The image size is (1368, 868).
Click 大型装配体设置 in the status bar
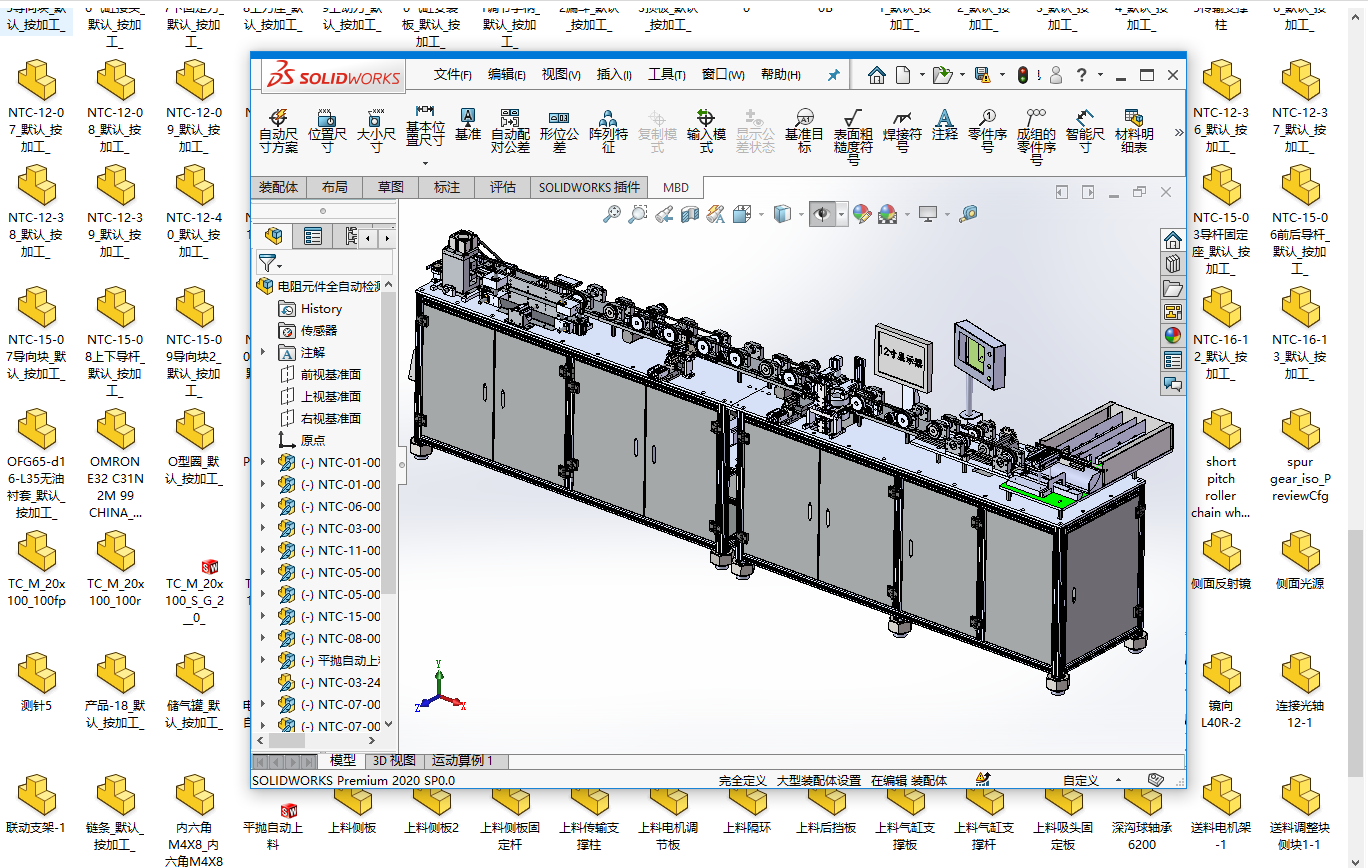point(818,780)
